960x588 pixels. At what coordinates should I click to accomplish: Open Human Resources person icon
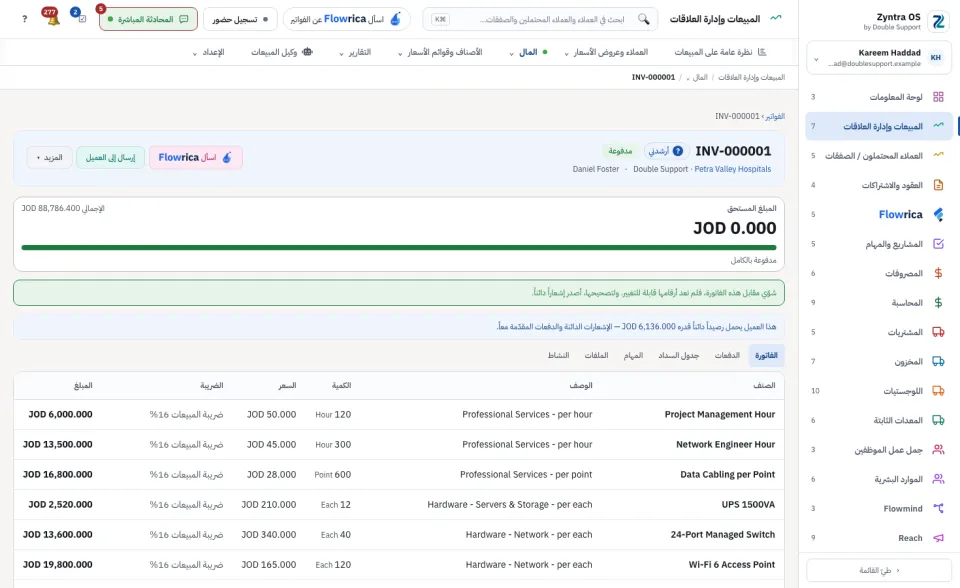(938, 479)
